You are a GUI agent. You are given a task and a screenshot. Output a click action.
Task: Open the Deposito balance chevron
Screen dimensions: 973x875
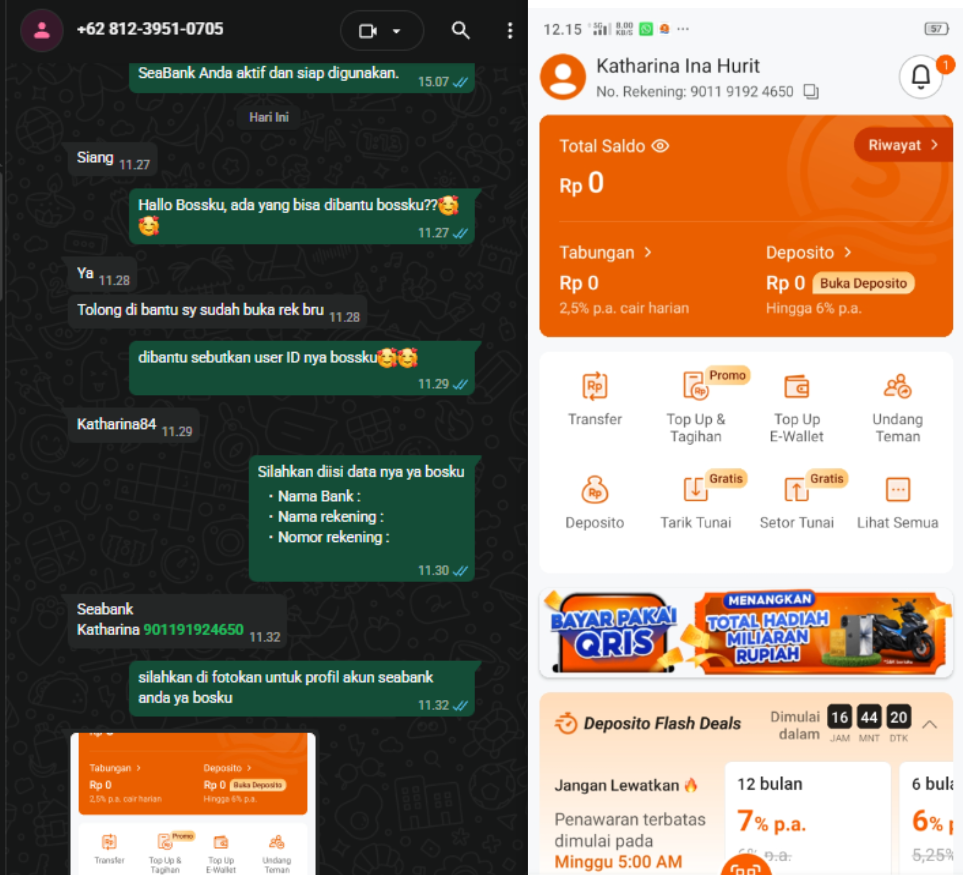pyautogui.click(x=848, y=252)
